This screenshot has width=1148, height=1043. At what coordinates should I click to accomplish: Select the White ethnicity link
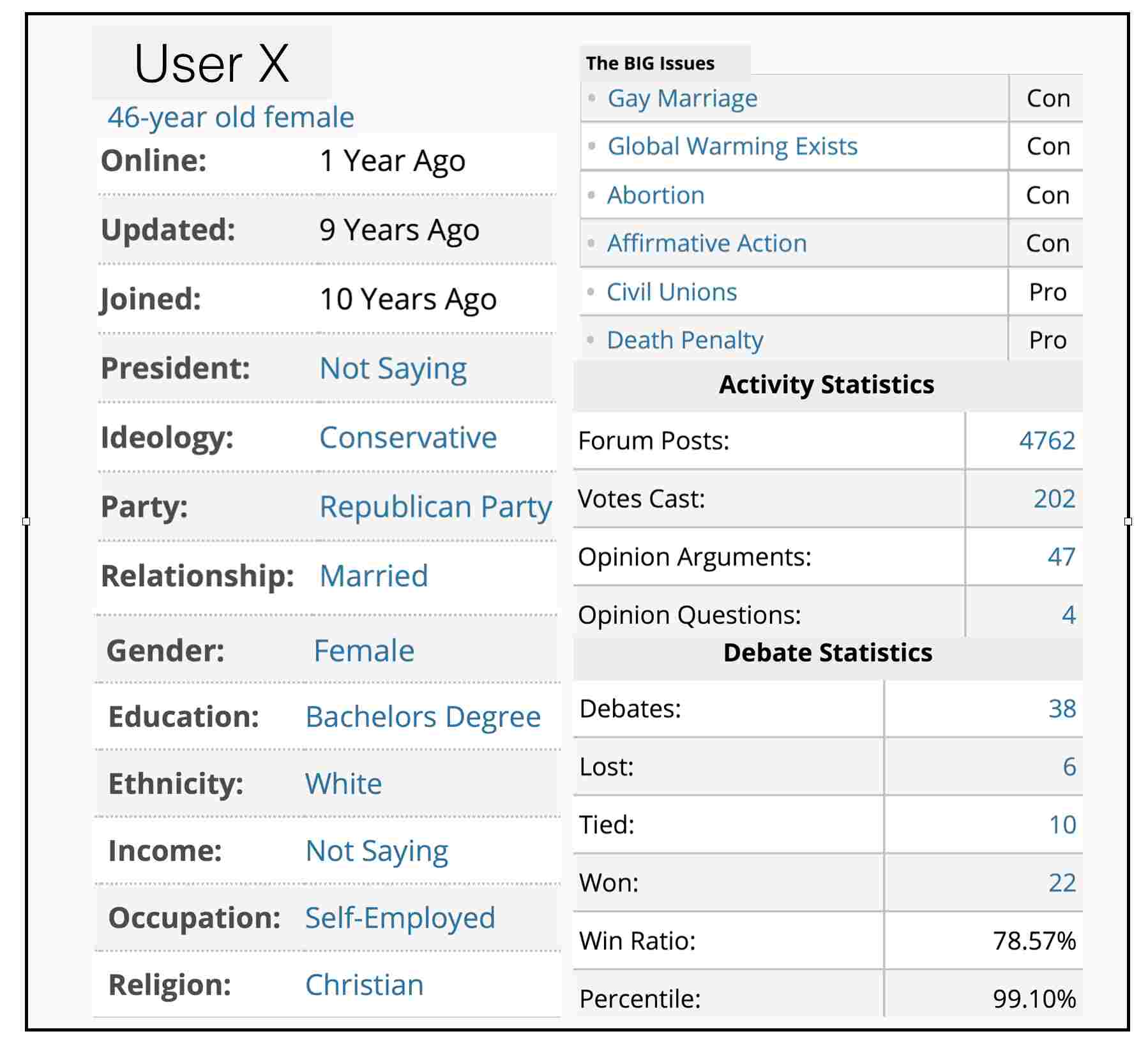point(344,784)
